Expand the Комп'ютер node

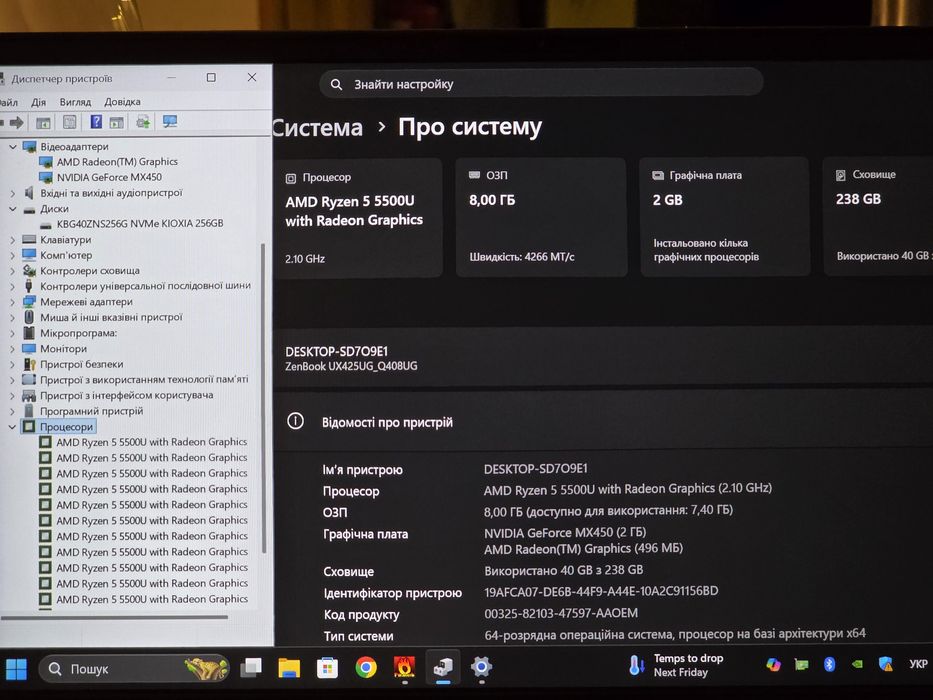[12, 255]
